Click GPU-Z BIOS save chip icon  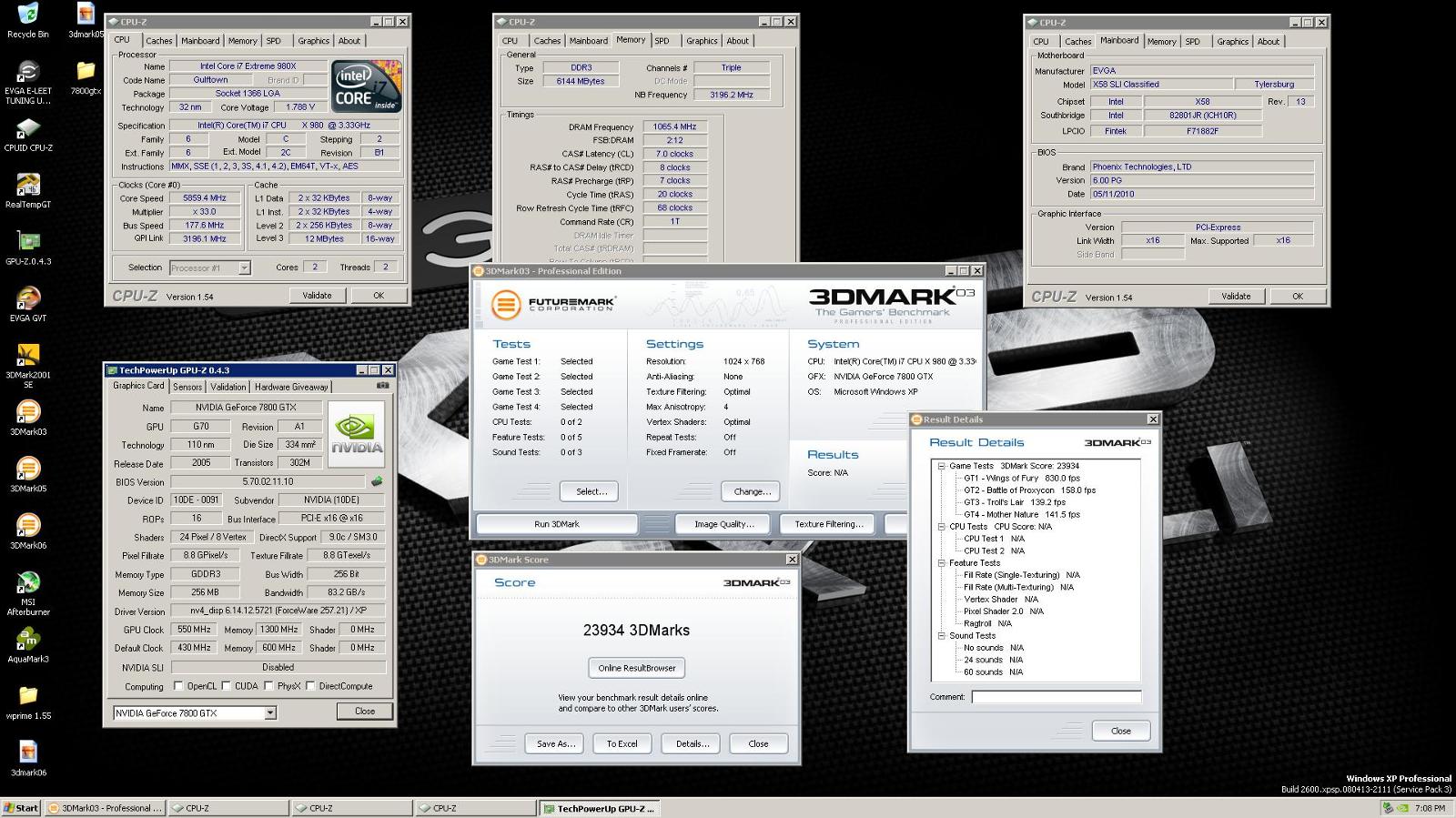(x=377, y=481)
